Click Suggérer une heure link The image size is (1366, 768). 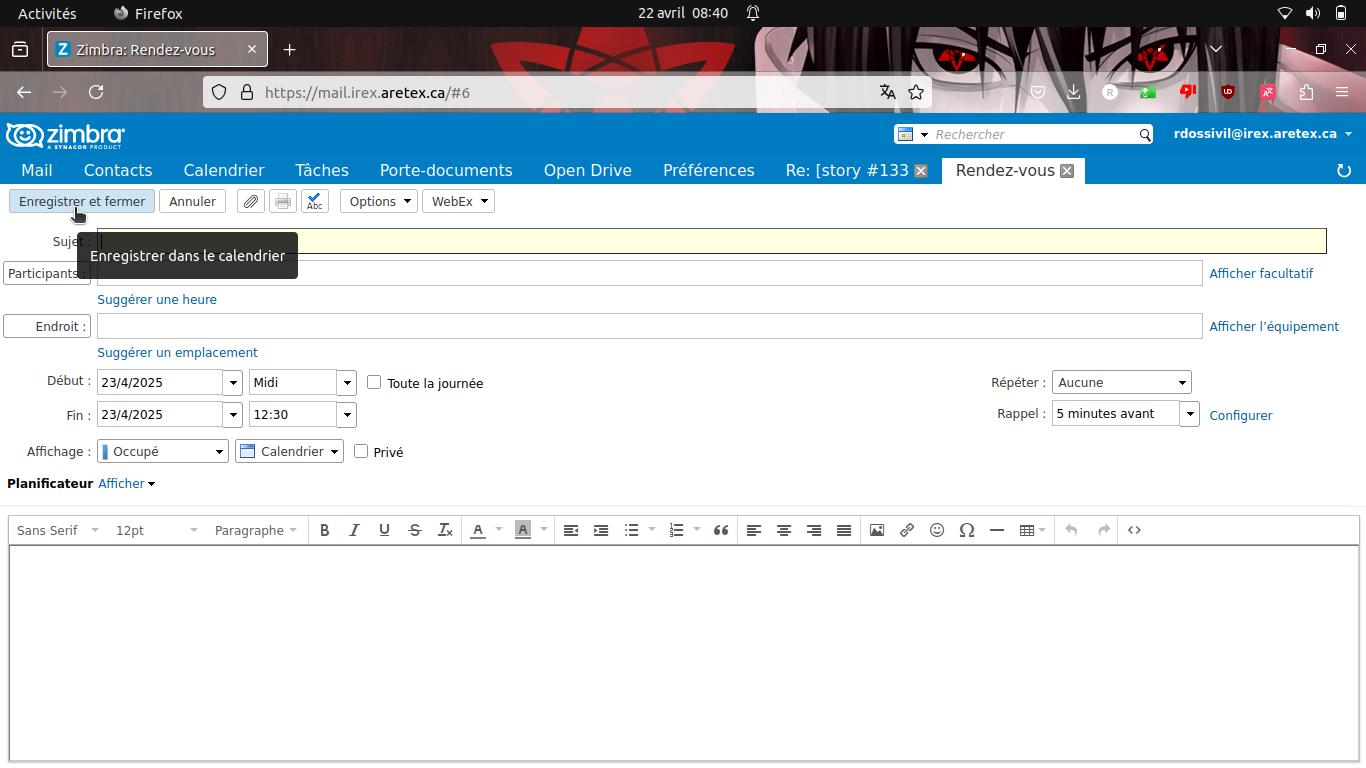click(x=157, y=300)
